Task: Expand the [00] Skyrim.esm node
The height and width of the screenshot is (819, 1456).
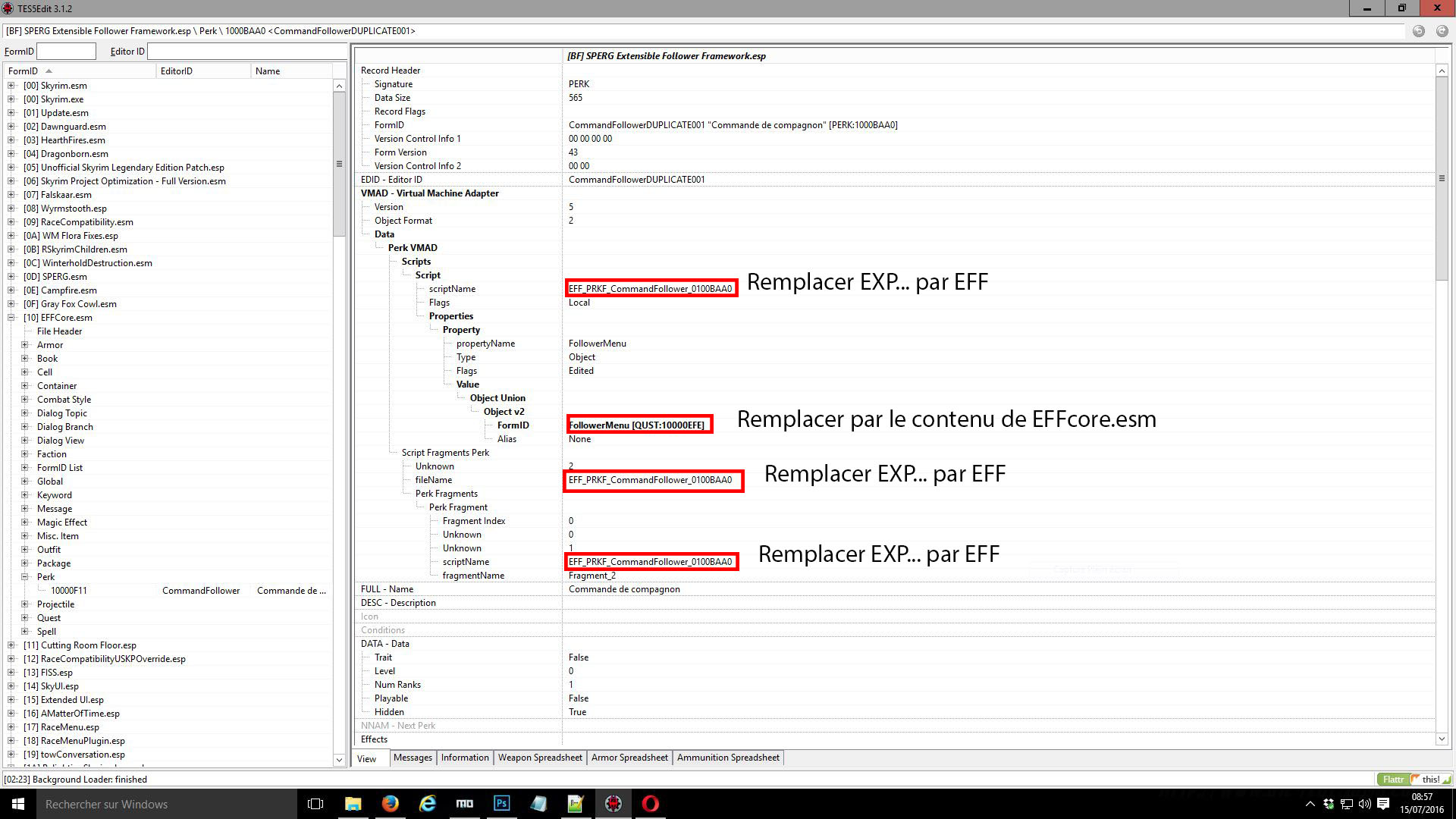Action: click(x=11, y=86)
